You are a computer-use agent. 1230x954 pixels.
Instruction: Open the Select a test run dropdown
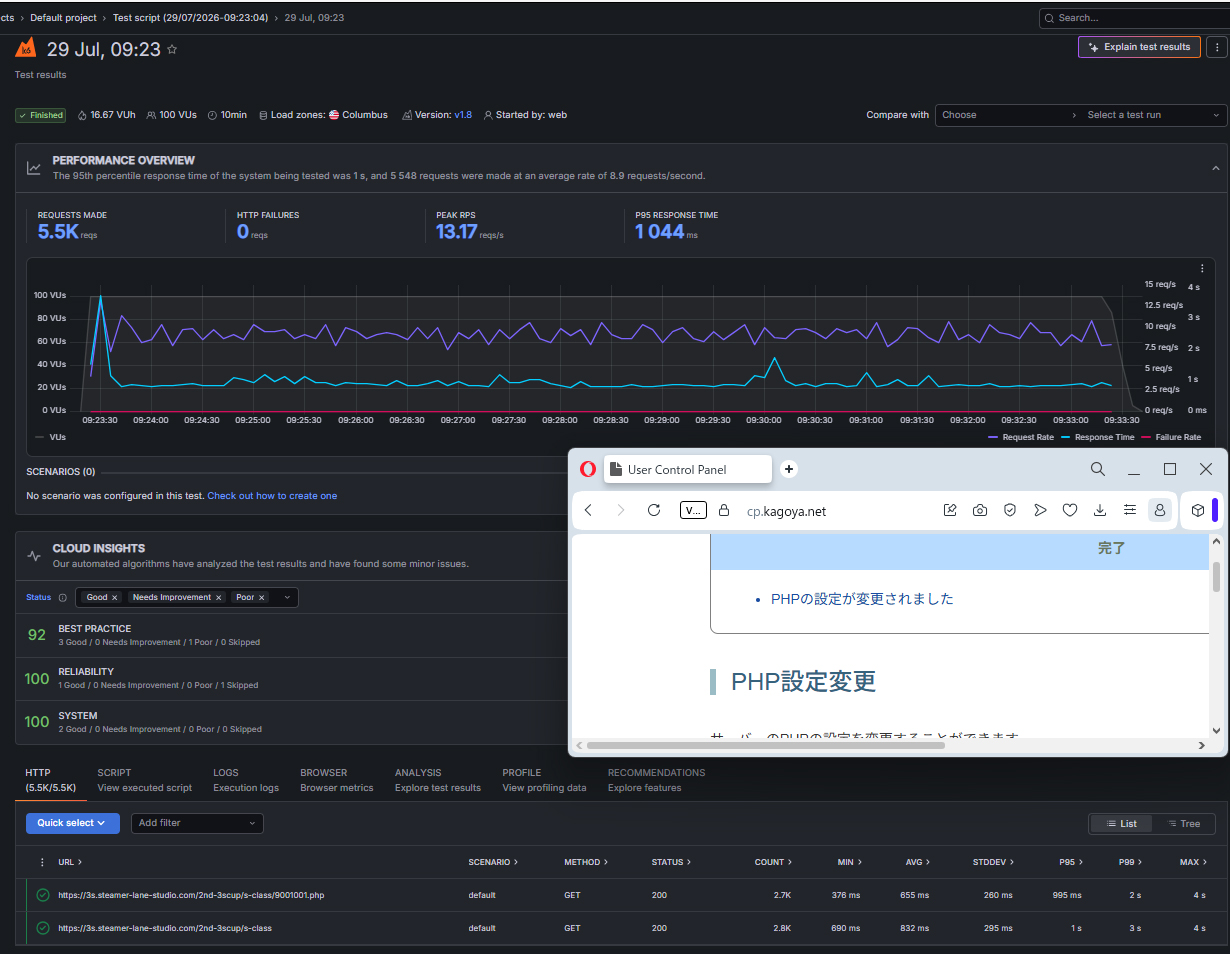click(1154, 115)
